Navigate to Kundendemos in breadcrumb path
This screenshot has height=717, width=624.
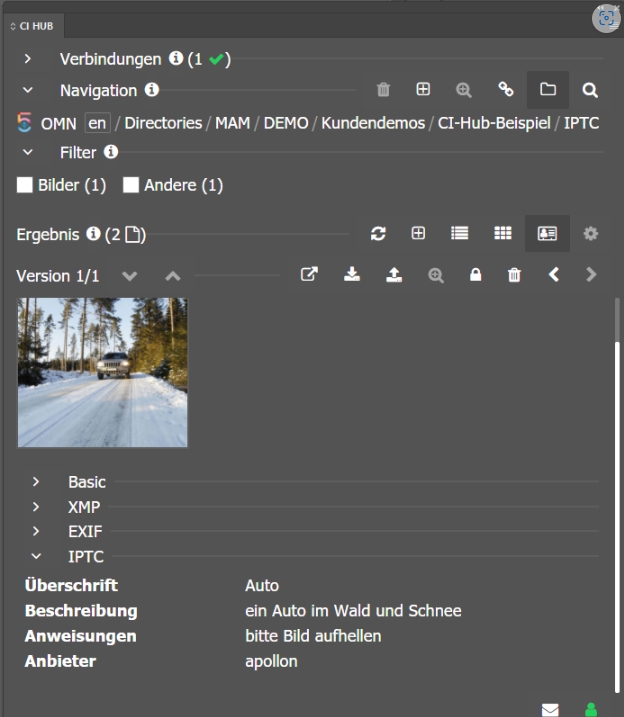click(x=373, y=123)
